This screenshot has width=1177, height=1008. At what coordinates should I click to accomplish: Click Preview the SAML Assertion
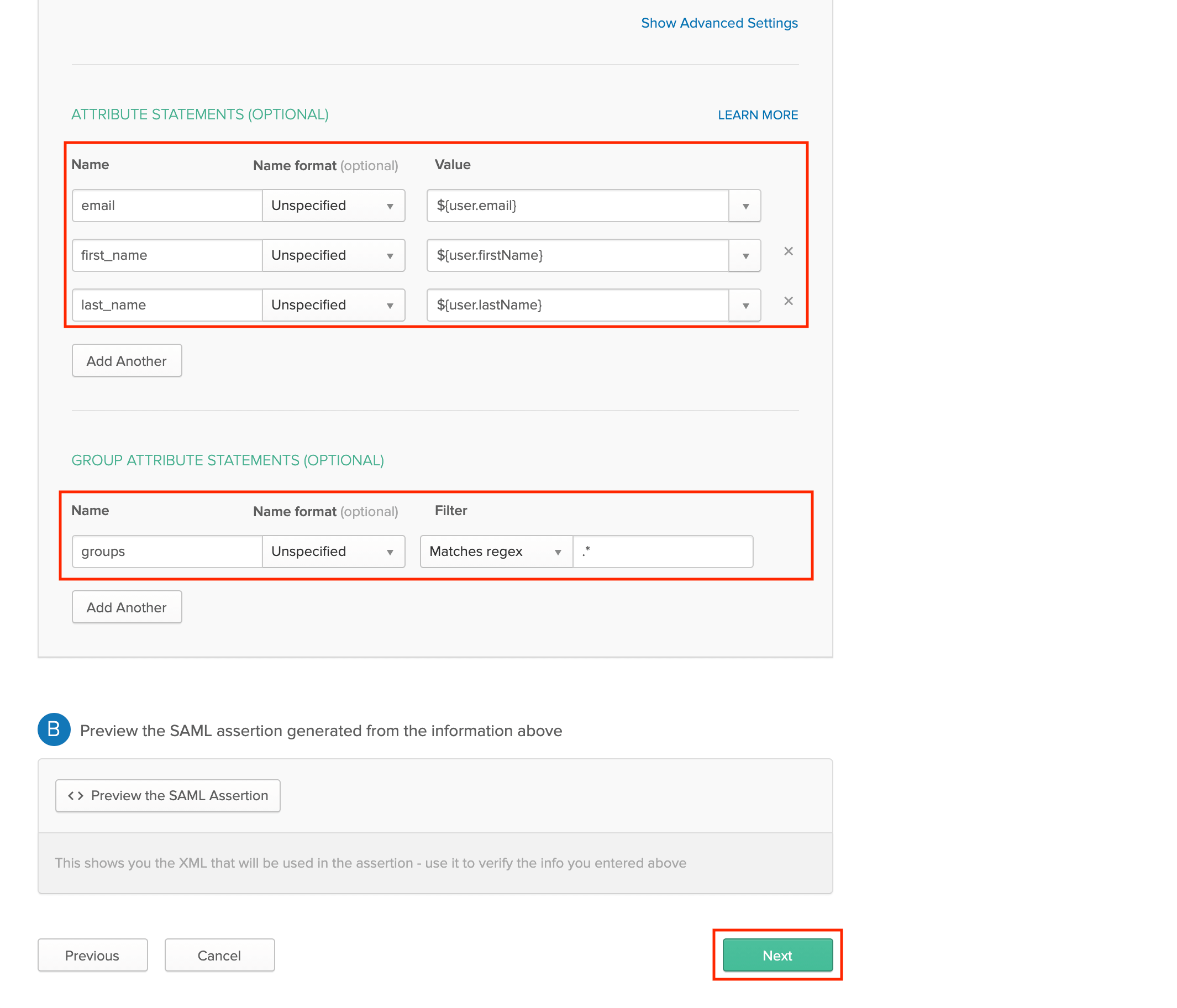[x=167, y=795]
